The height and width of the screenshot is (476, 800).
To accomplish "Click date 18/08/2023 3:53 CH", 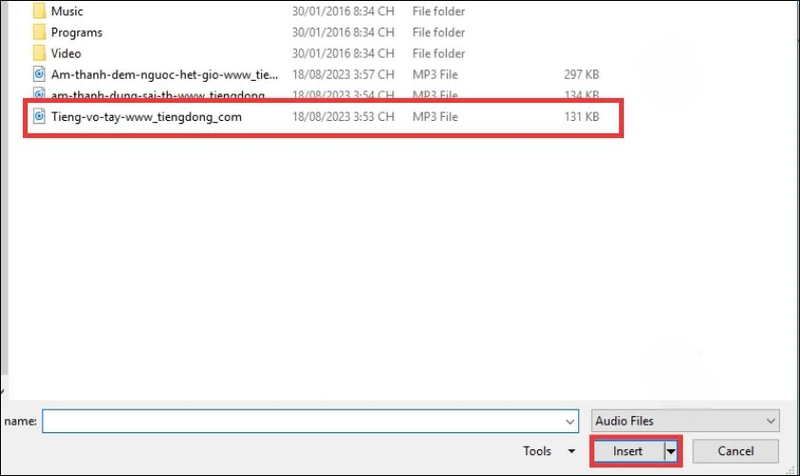I will tap(343, 117).
